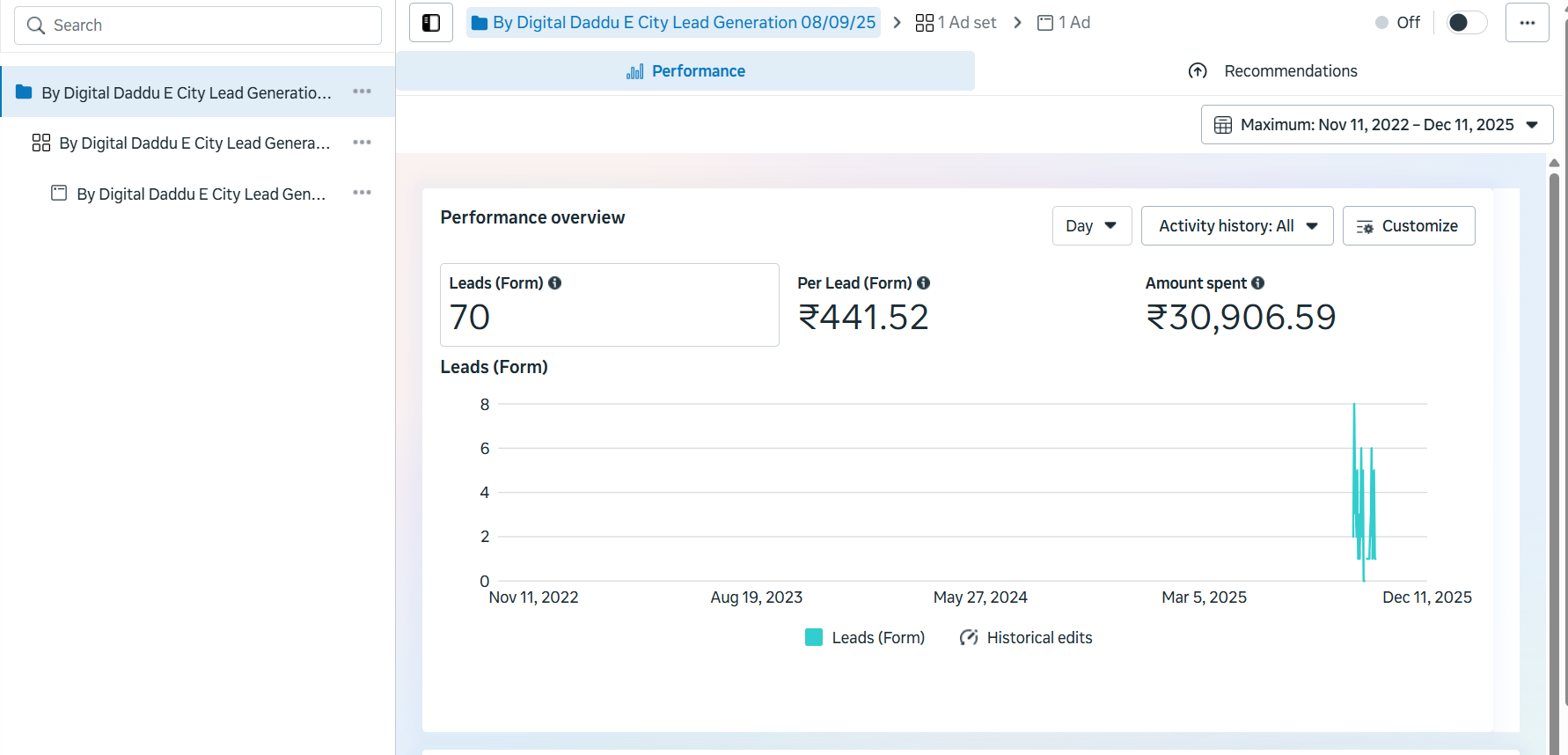Click Per Lead (Form) info icon
The height and width of the screenshot is (755, 1568).
pos(923,283)
